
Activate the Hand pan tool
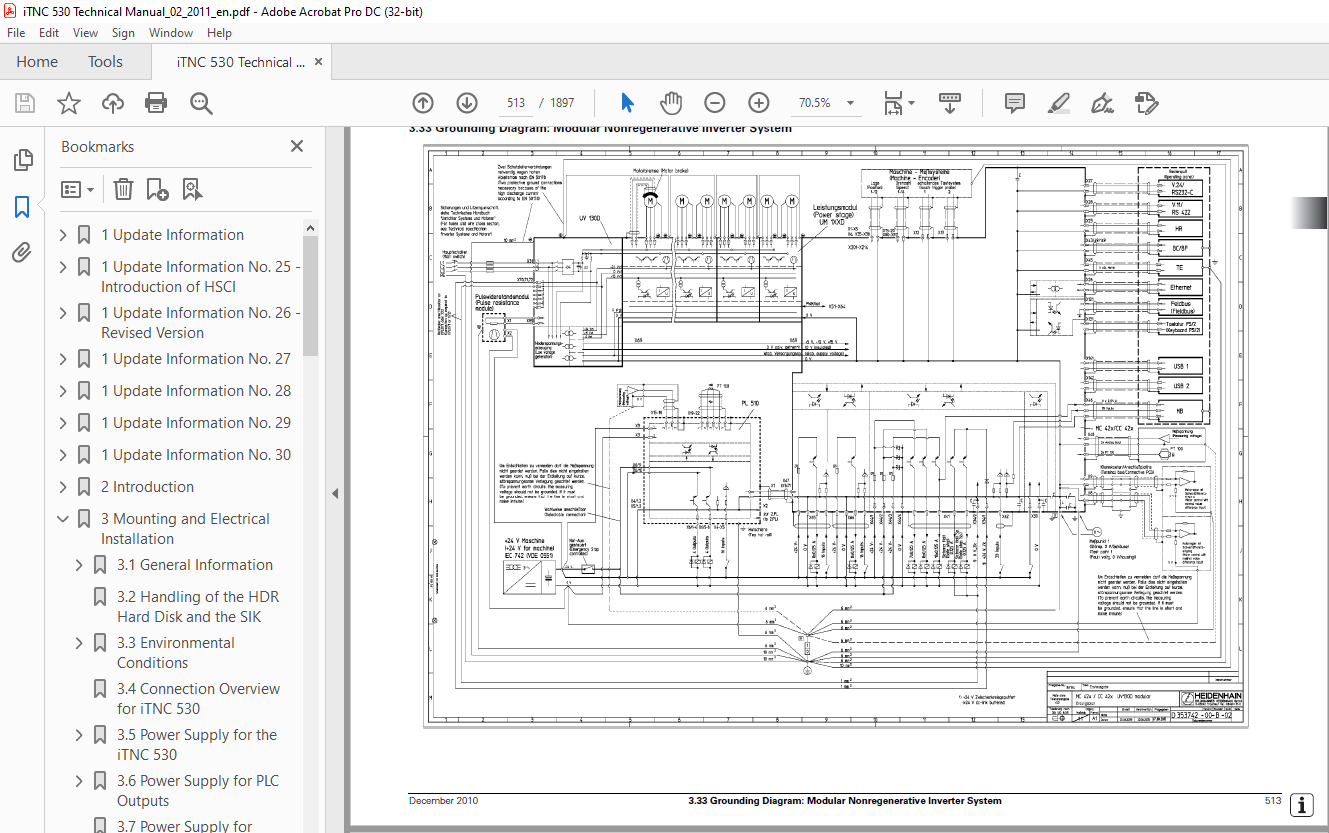(671, 103)
